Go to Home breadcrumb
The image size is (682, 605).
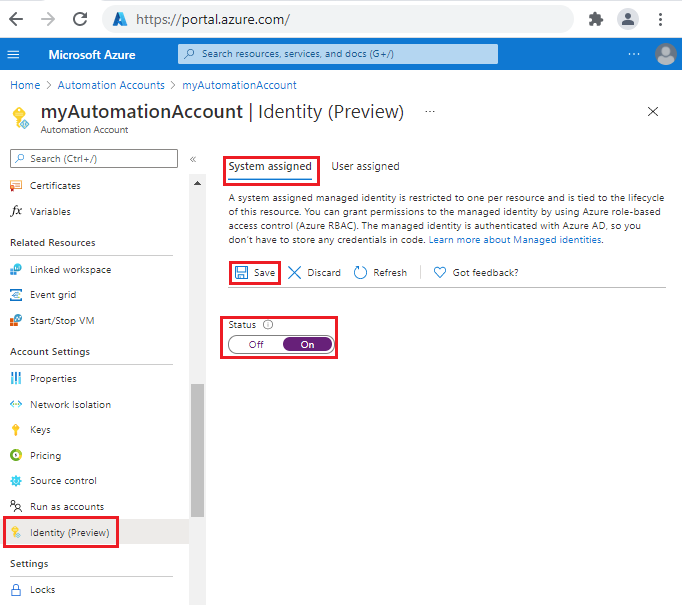(25, 85)
